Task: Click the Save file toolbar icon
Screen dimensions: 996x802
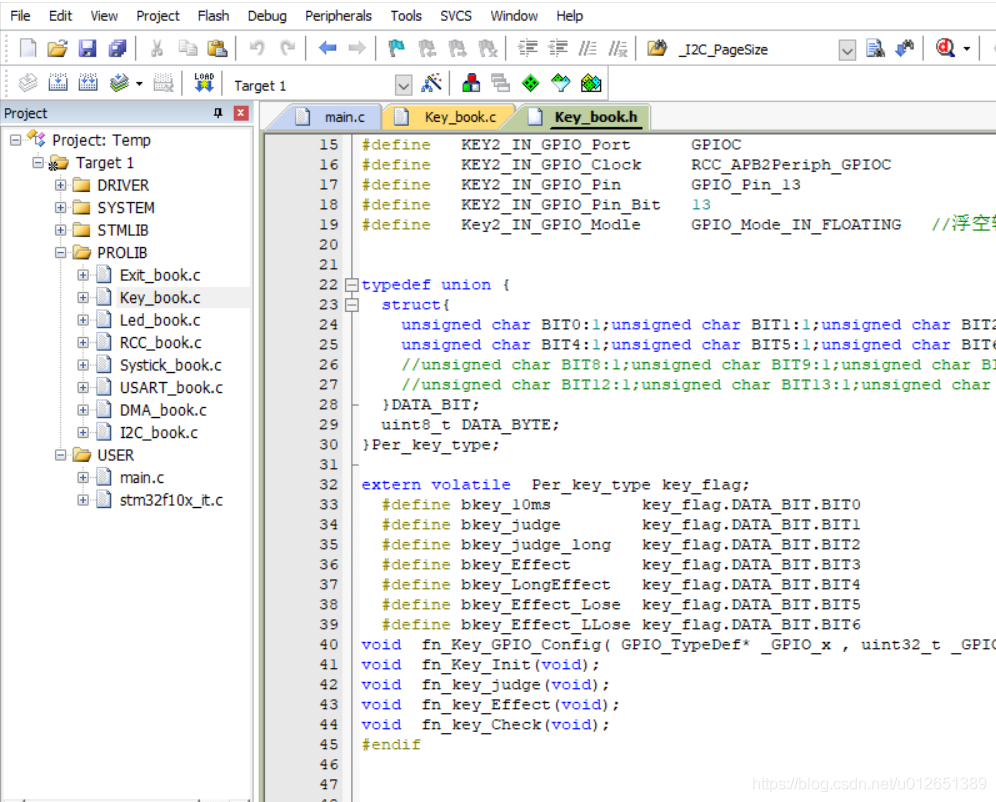Action: click(x=88, y=48)
